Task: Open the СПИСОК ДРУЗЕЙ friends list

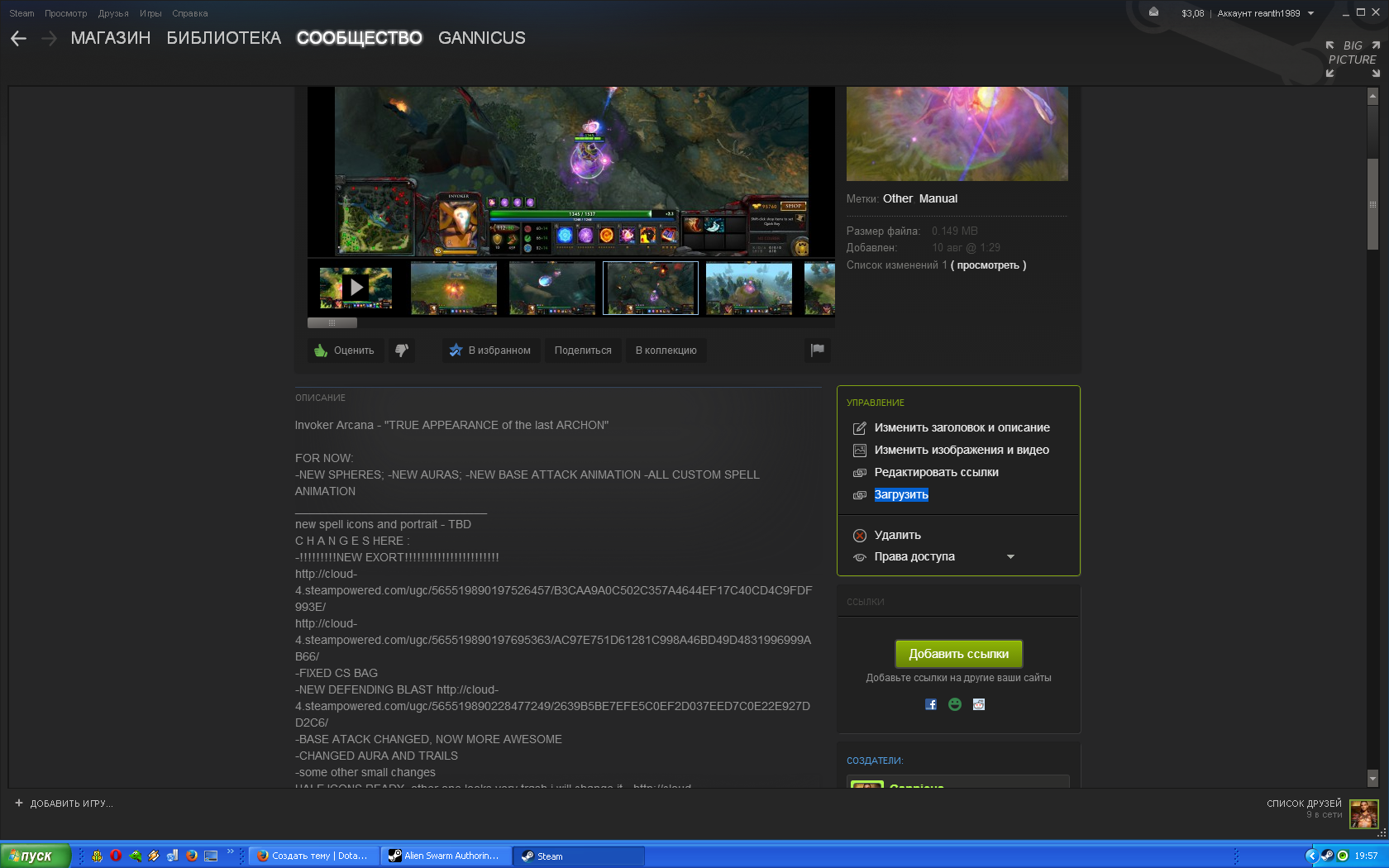Action: pos(1305,804)
